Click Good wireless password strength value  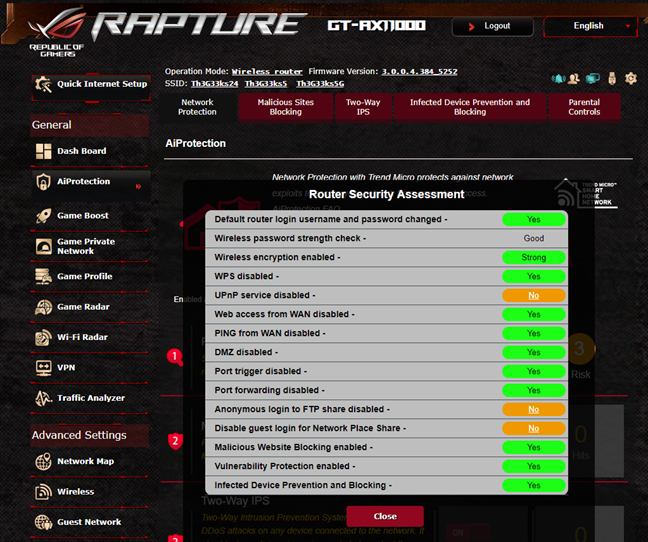coord(534,238)
